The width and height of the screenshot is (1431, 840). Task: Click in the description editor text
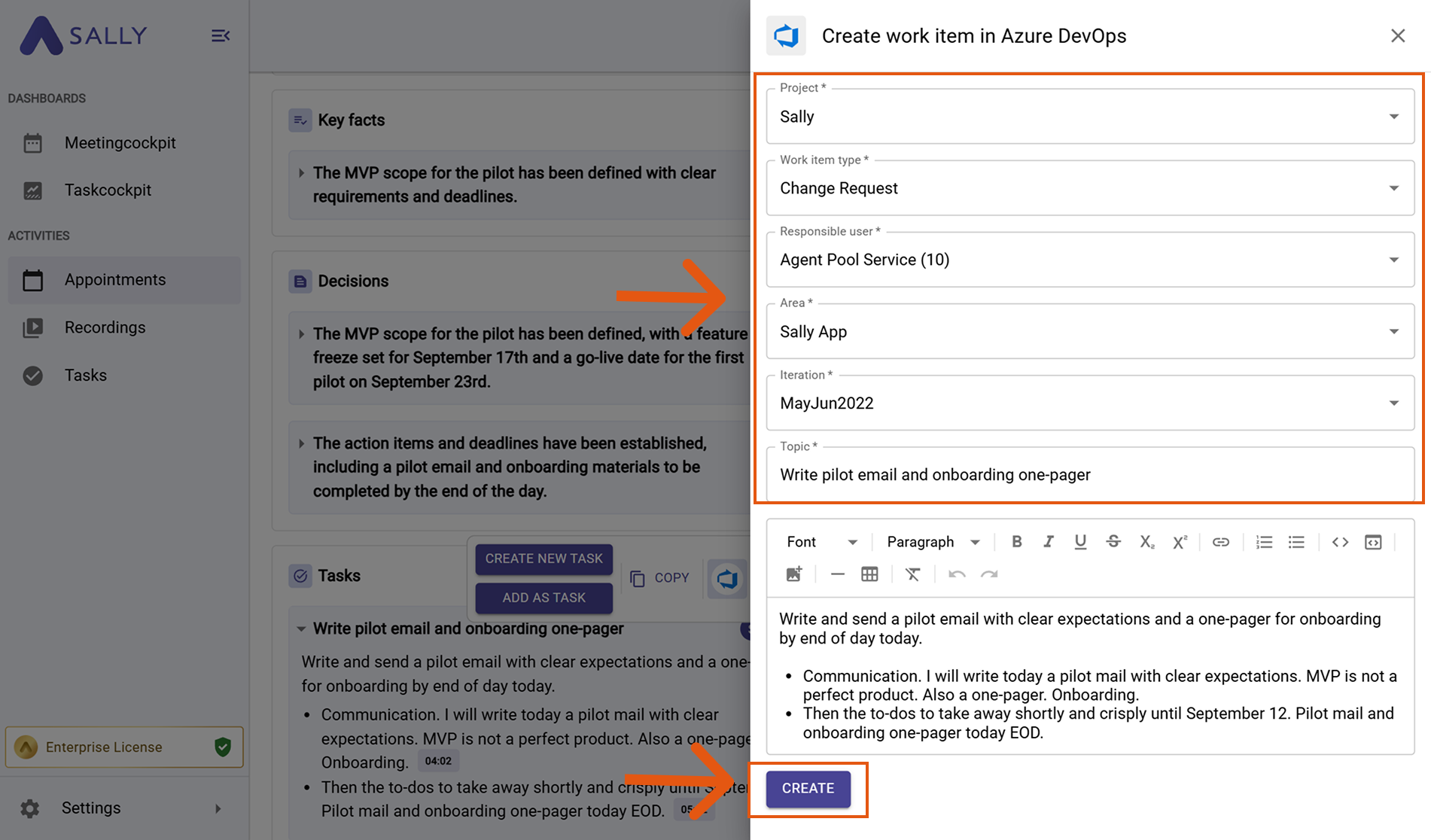point(1090,675)
